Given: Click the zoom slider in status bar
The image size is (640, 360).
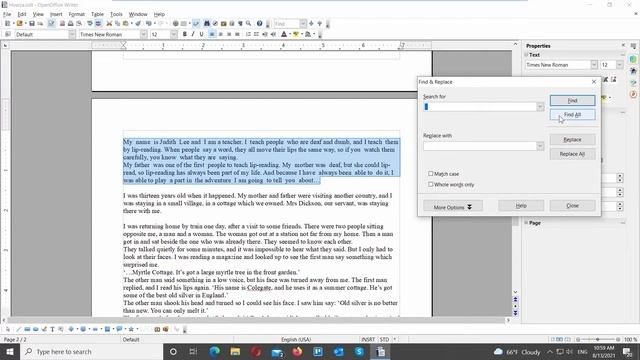Looking at the screenshot, I should (x=598, y=339).
